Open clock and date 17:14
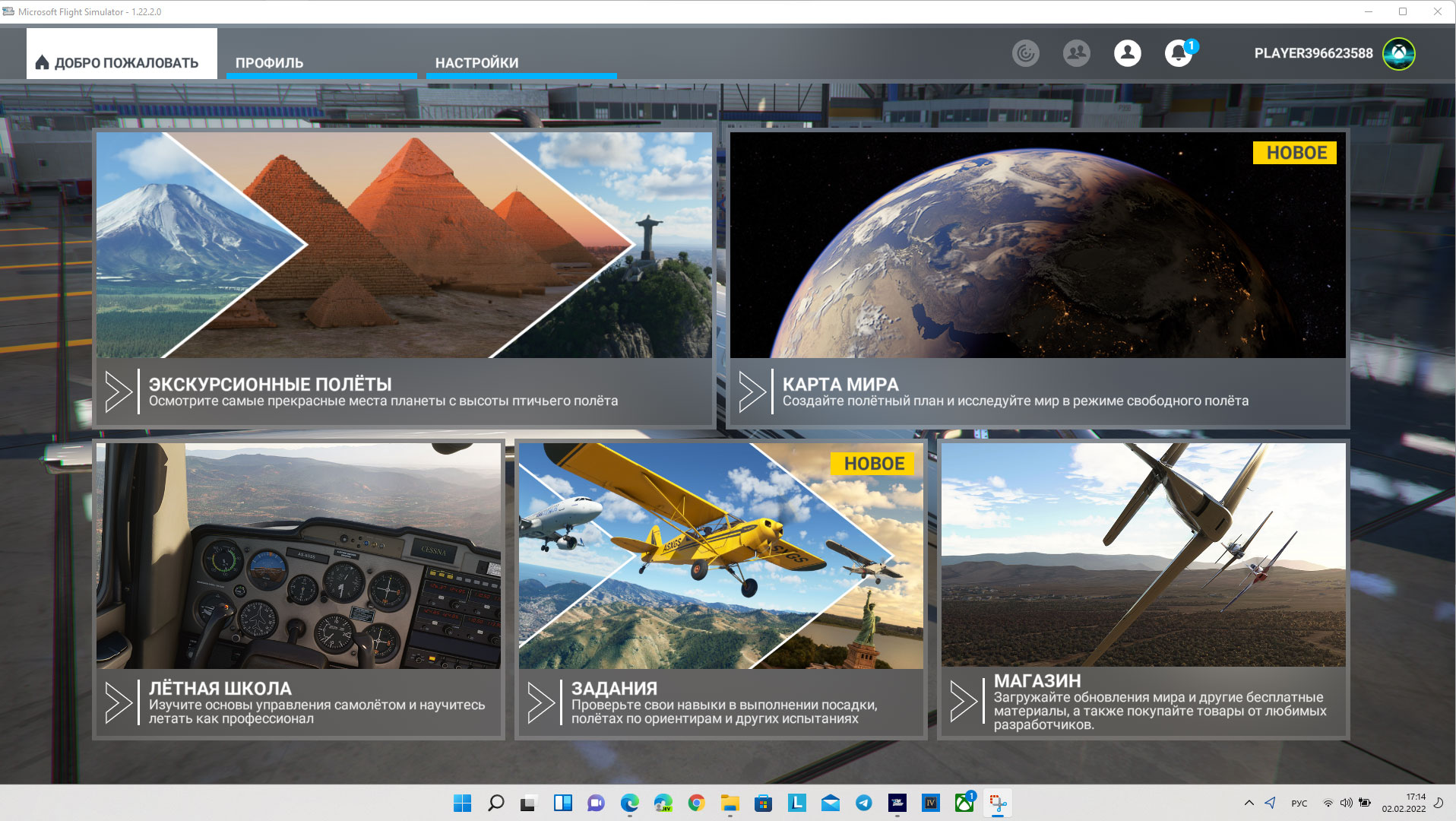The height and width of the screenshot is (821, 1456). coord(1404,803)
